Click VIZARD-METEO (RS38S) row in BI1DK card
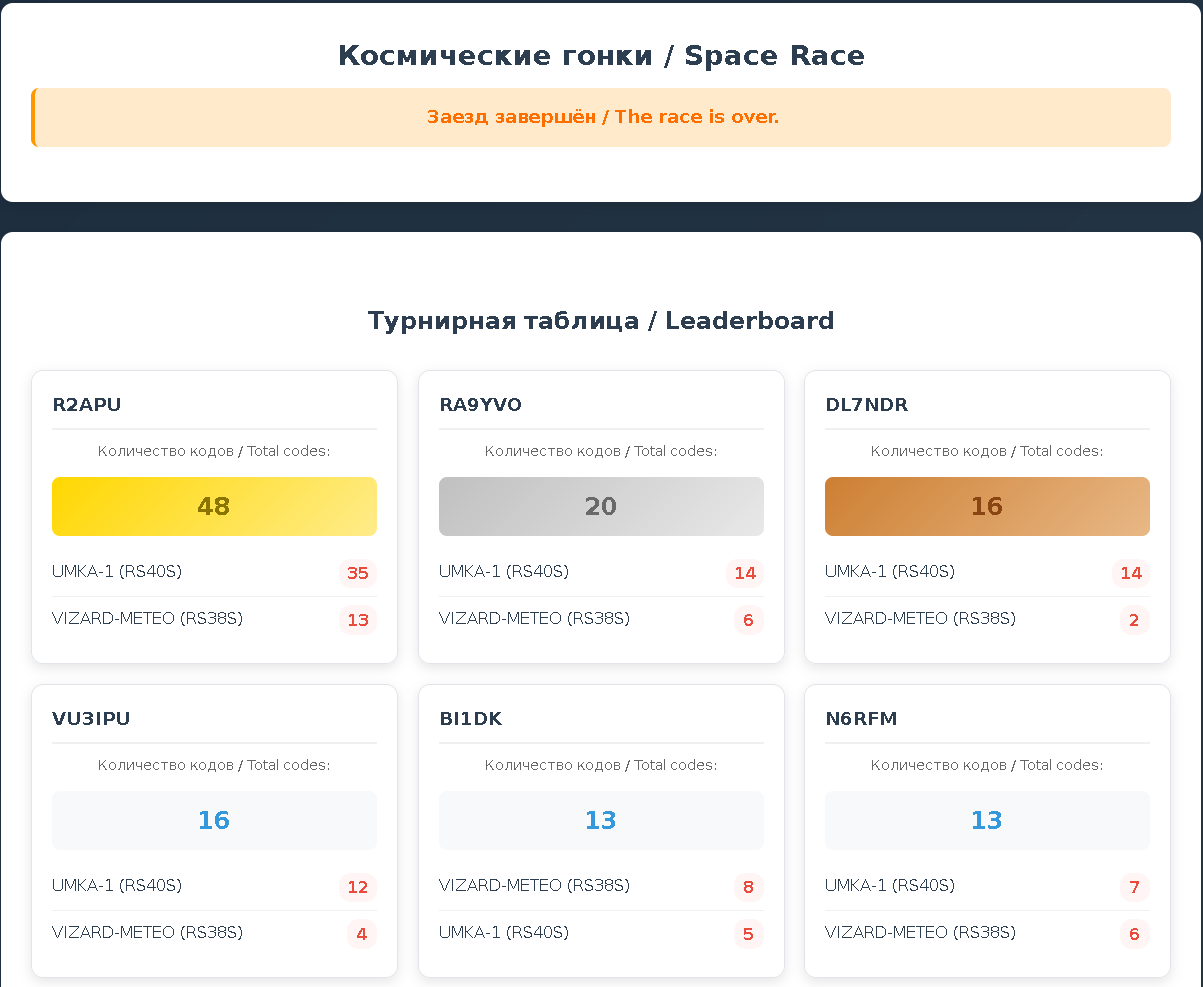1203x987 pixels. click(534, 886)
